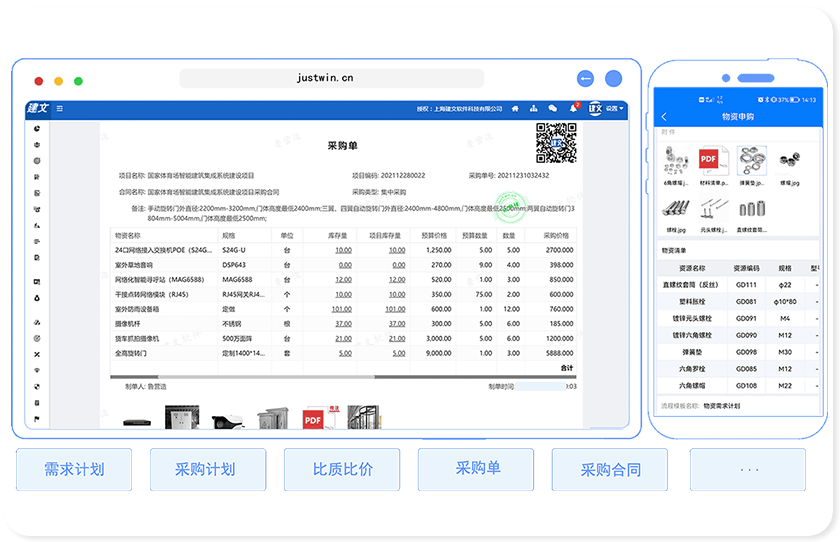Open the home icon in the top bar
Image resolution: width=840 pixels, height=542 pixels.
[515, 109]
